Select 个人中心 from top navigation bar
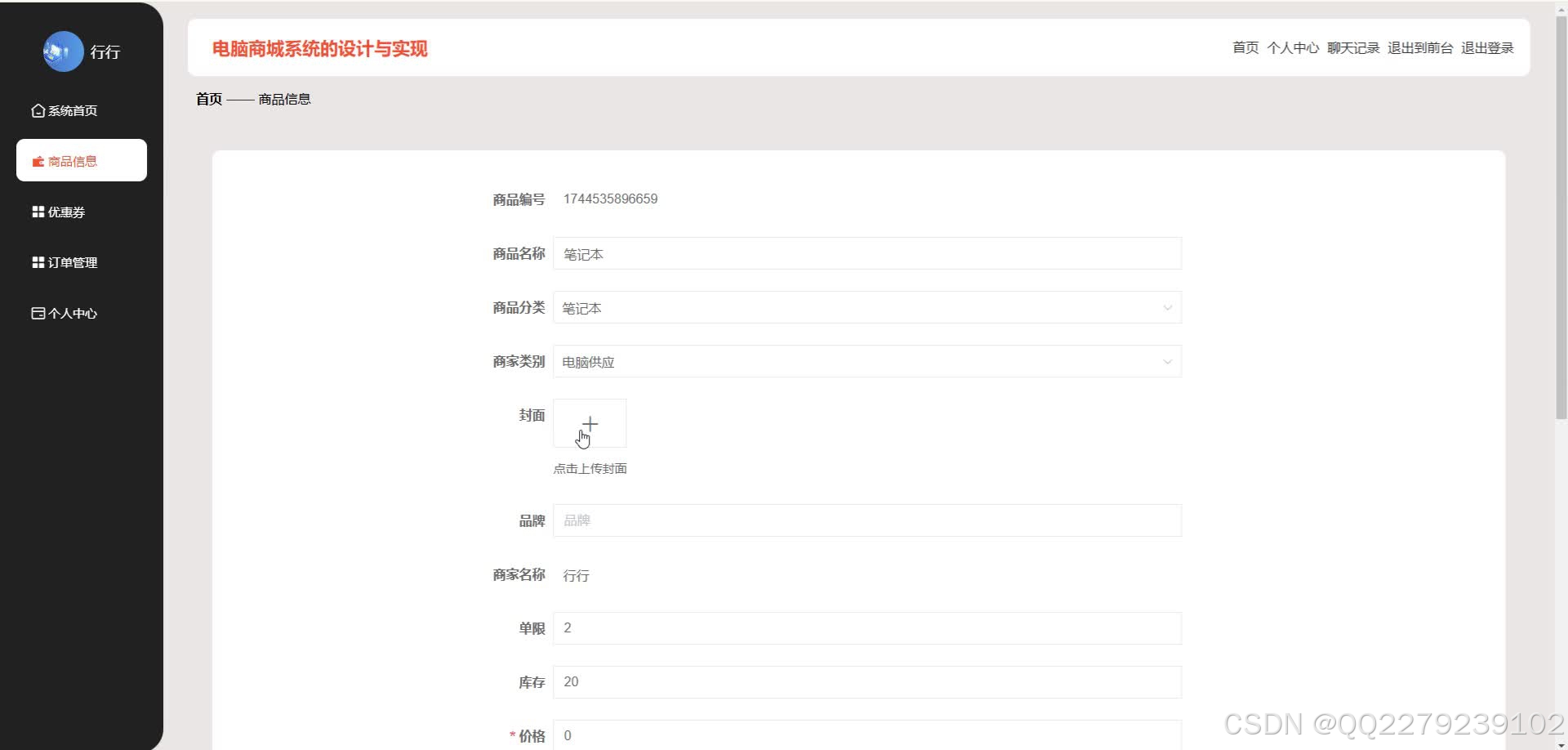This screenshot has height=750, width=1568. pos(1294,47)
